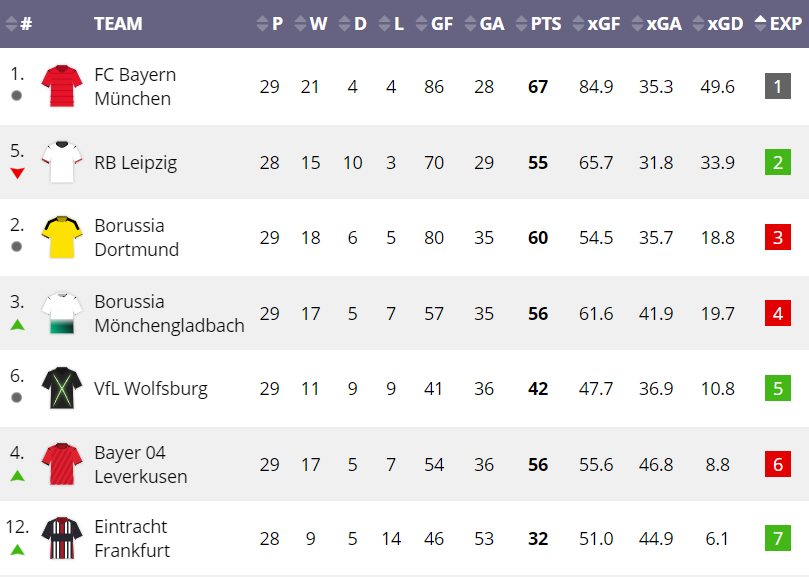Click RB Leipzig white jersey icon

[x=62, y=162]
